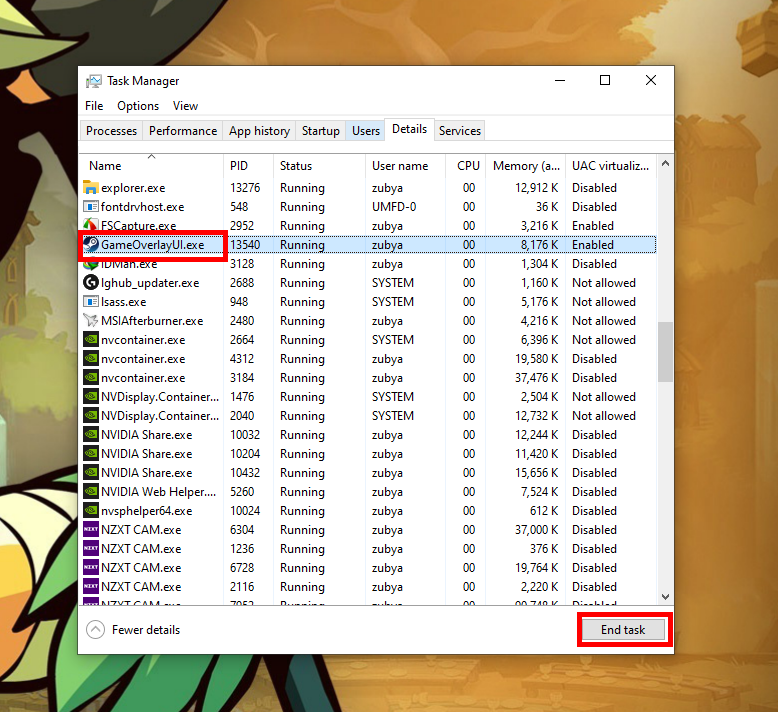Click the 8,176 K memory value

(539, 245)
